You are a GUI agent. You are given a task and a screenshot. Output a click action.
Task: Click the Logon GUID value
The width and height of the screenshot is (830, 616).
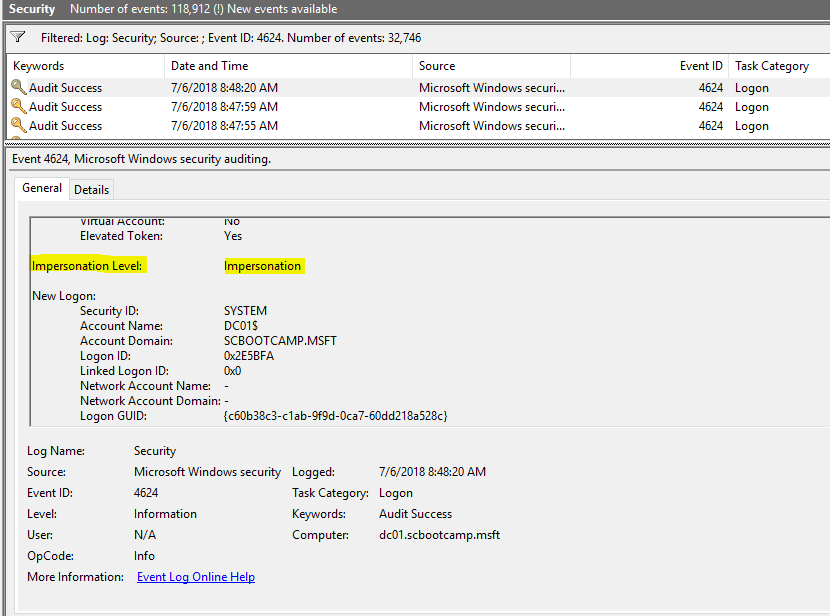tap(336, 416)
